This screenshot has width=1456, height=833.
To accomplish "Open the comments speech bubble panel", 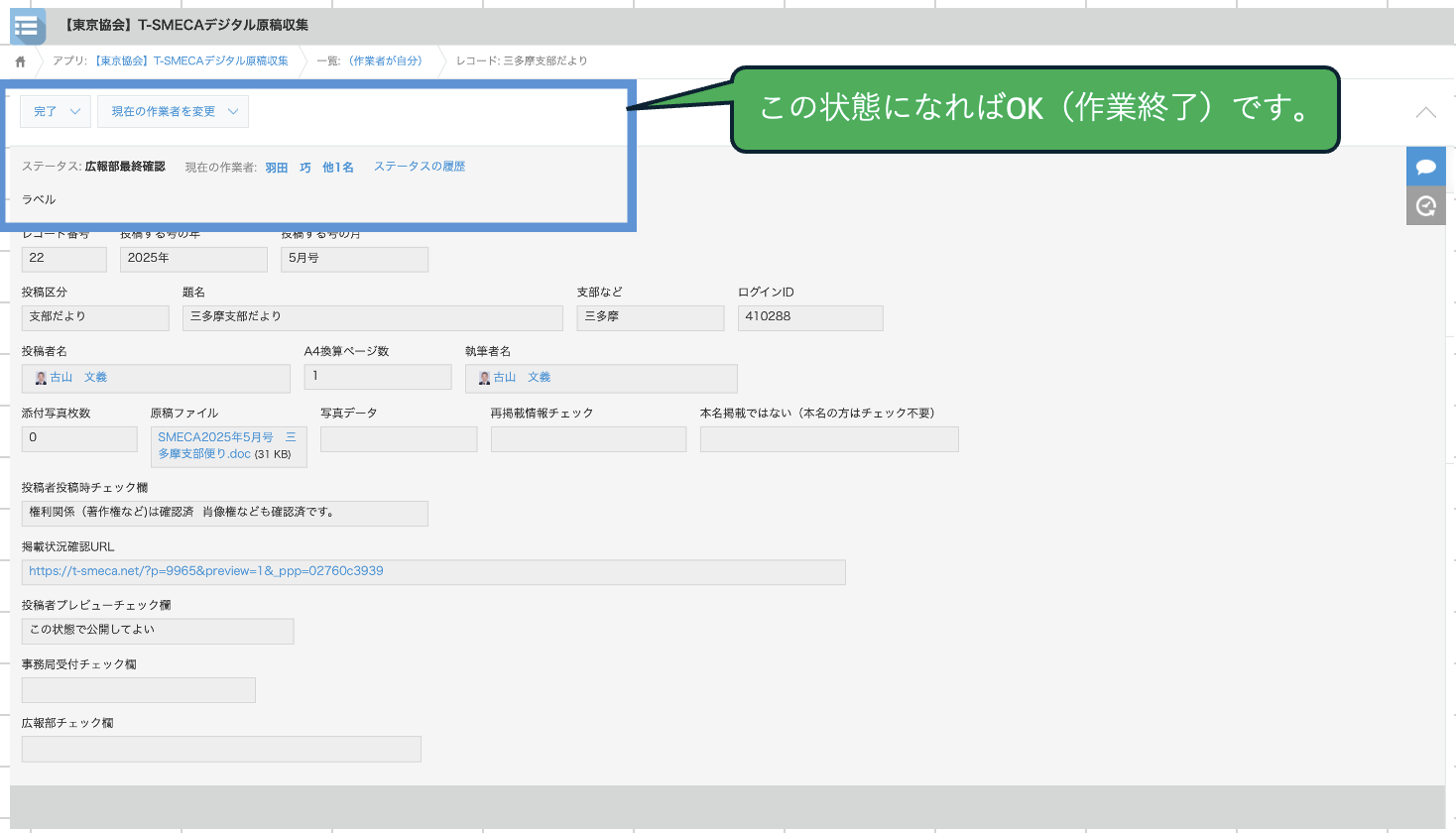I will coord(1425,167).
